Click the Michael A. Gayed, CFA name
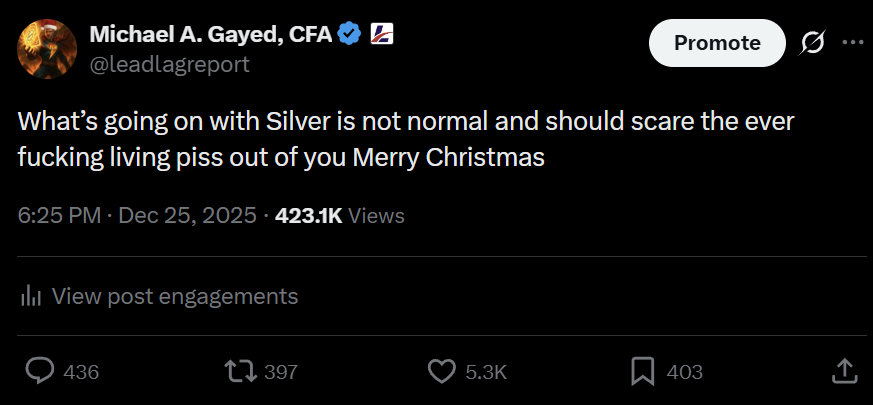Viewport: 873px width, 405px height. coord(211,35)
